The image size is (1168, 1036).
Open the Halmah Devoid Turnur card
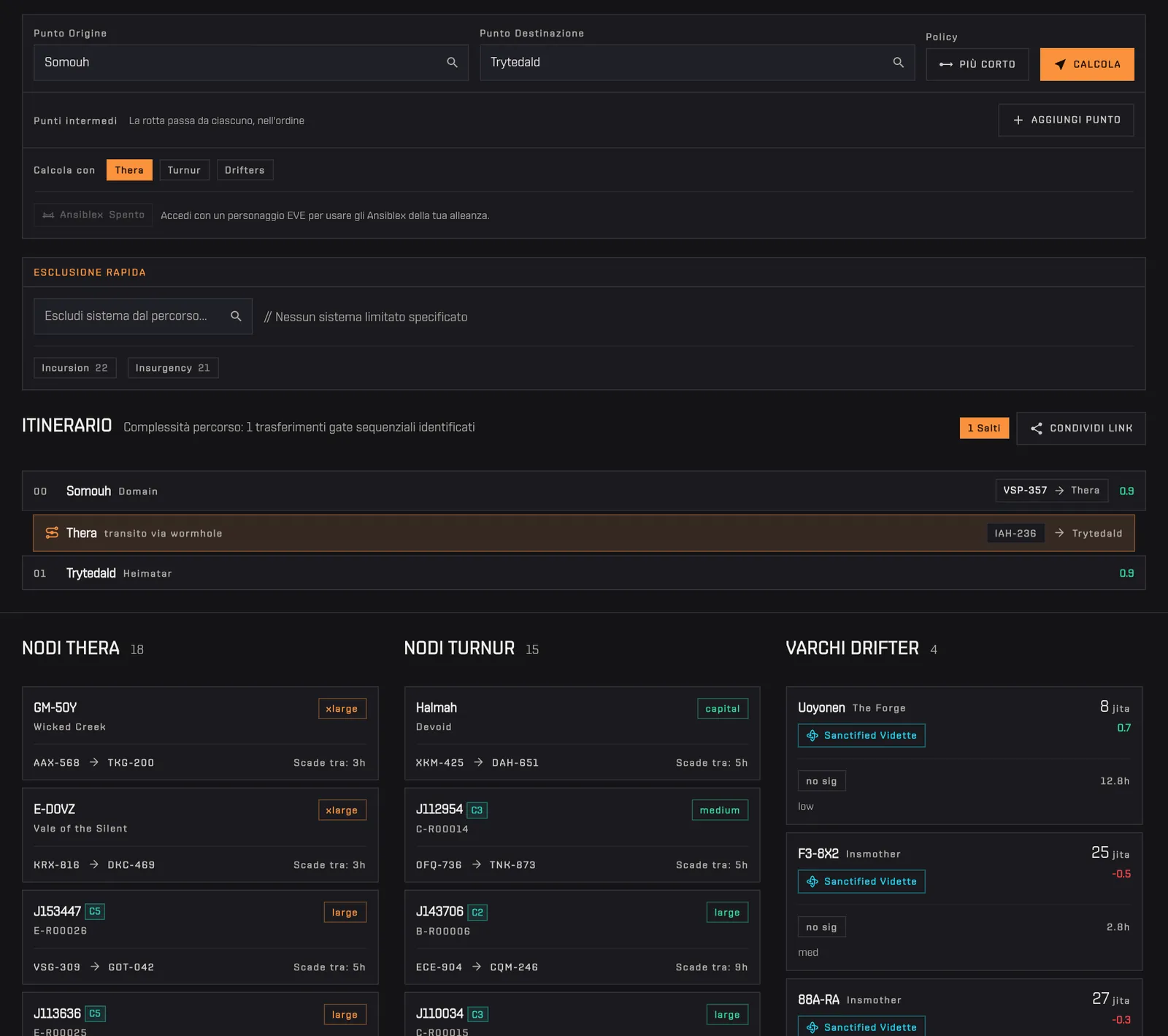[583, 734]
